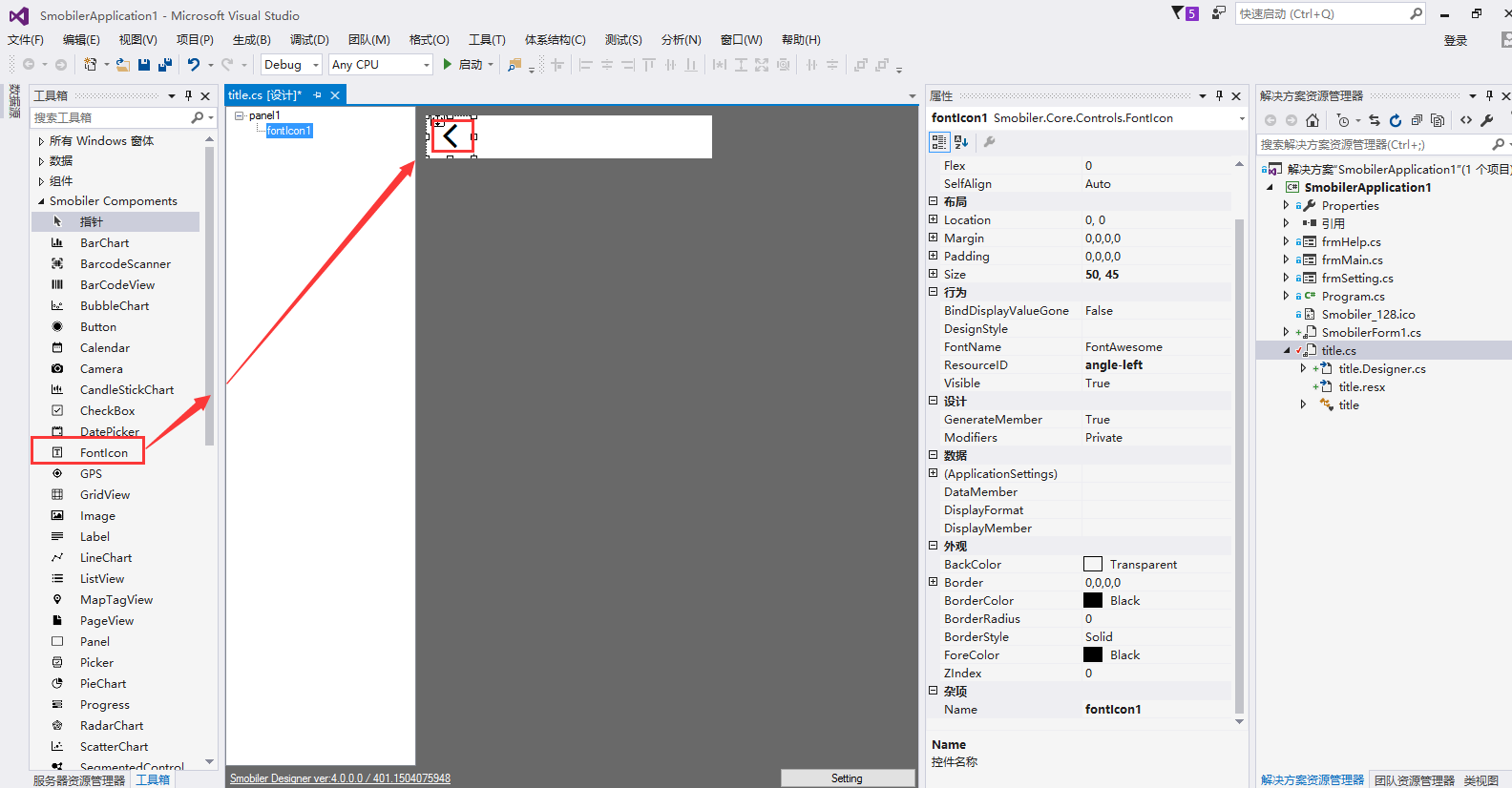Click the Save All icon
Viewport: 1512px width, 788px height.
165,65
